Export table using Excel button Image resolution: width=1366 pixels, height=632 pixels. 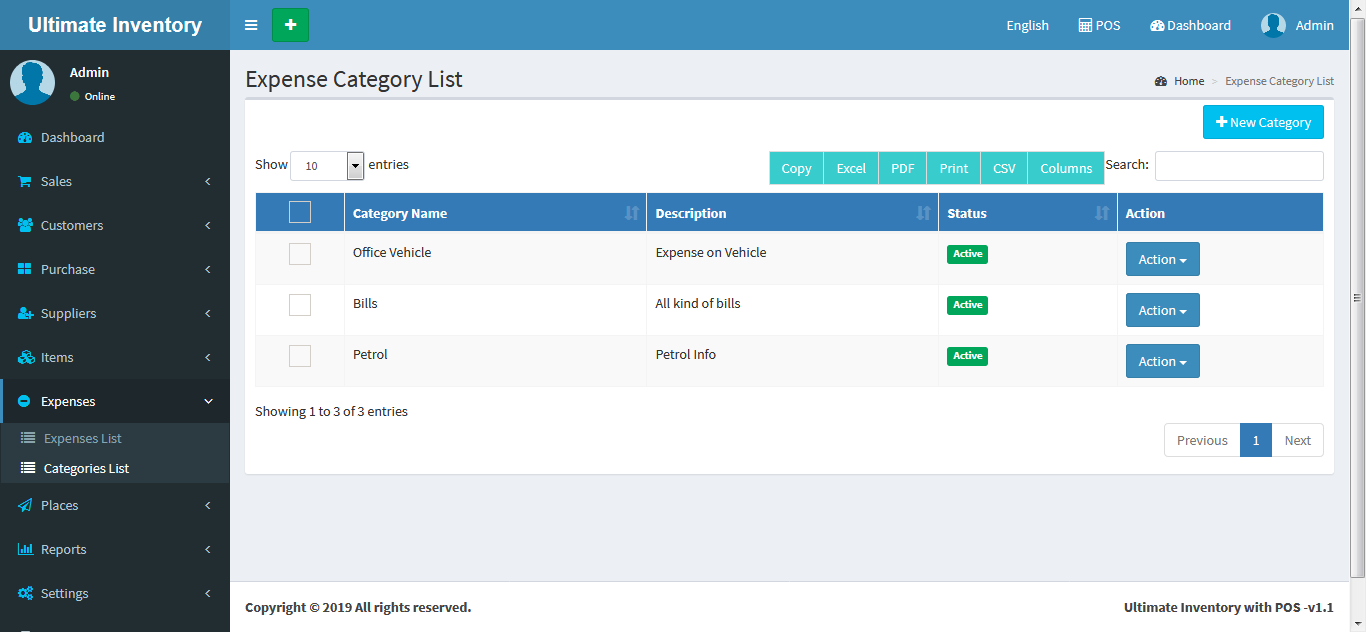click(851, 168)
